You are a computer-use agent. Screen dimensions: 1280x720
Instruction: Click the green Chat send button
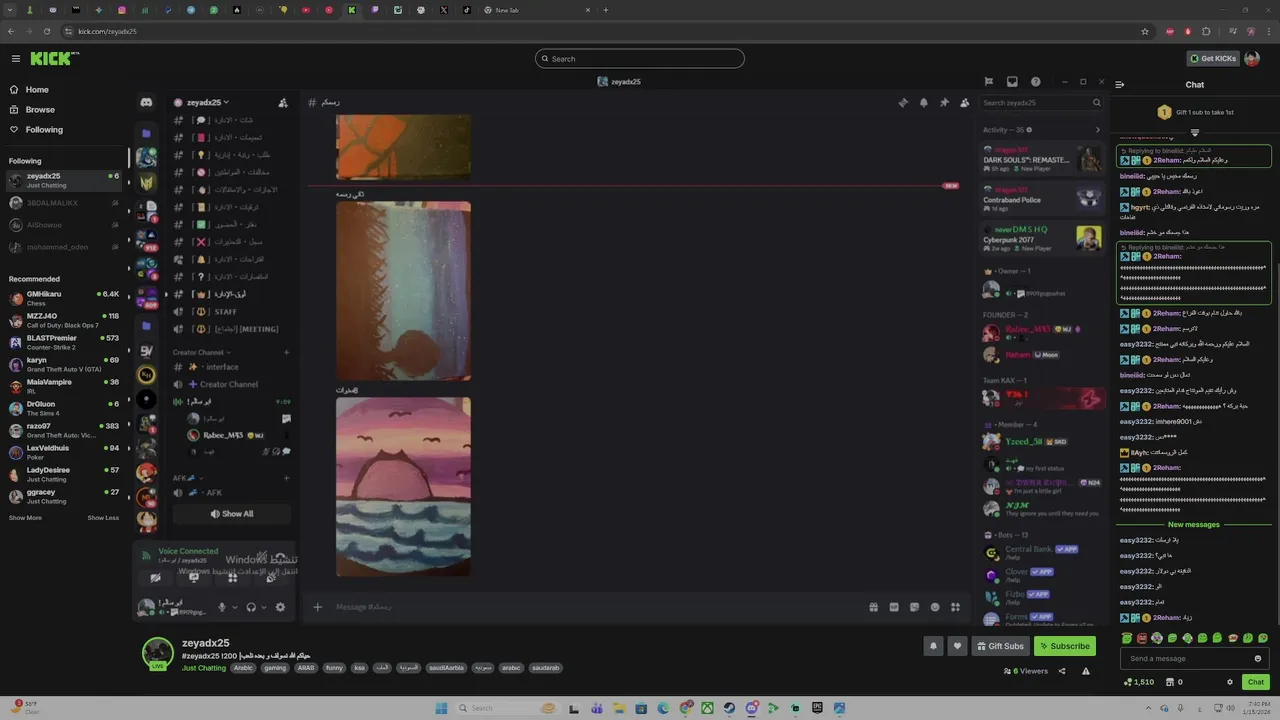[x=1256, y=682]
